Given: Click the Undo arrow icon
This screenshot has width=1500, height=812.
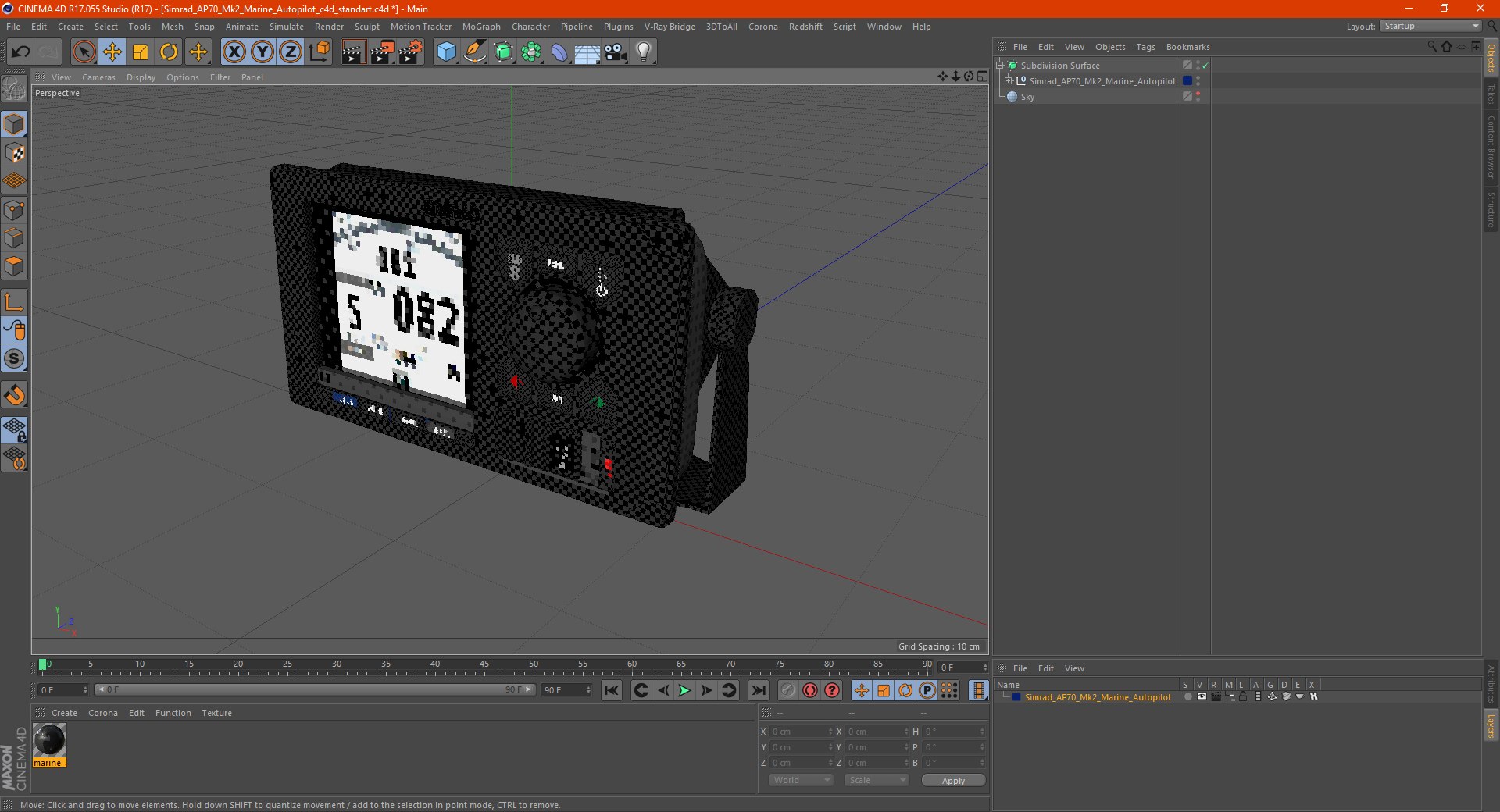Looking at the screenshot, I should [21, 52].
